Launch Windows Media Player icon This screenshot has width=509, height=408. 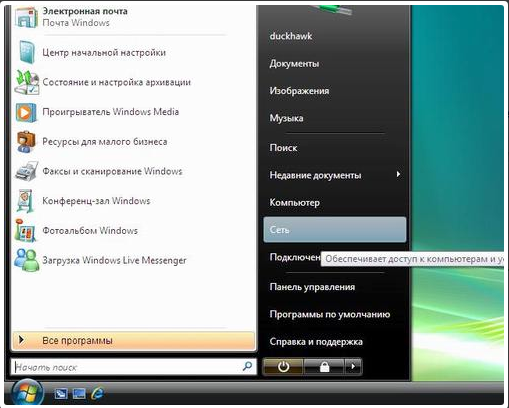pyautogui.click(x=26, y=112)
